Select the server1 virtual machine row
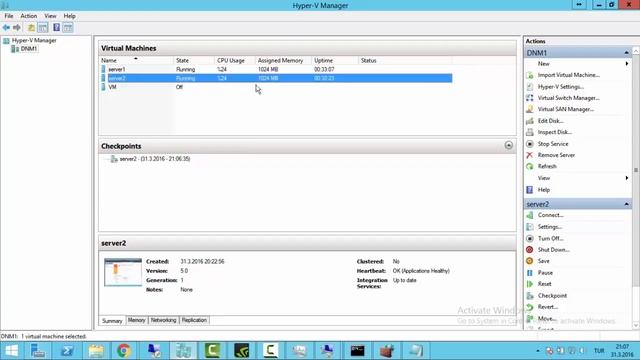 tap(276, 69)
